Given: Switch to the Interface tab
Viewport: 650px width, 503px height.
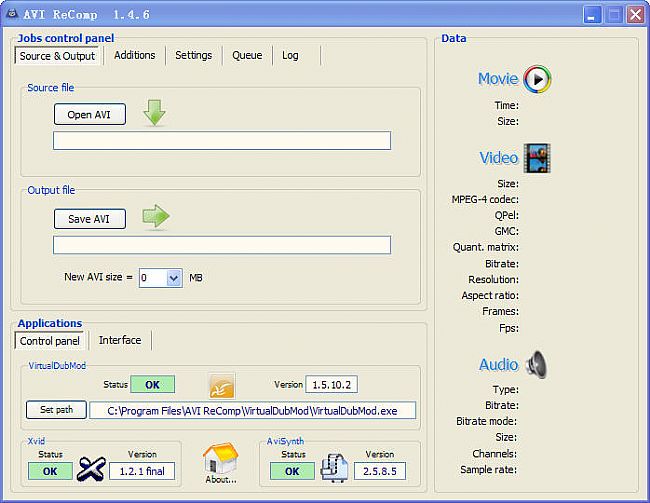Looking at the screenshot, I should pyautogui.click(x=120, y=340).
